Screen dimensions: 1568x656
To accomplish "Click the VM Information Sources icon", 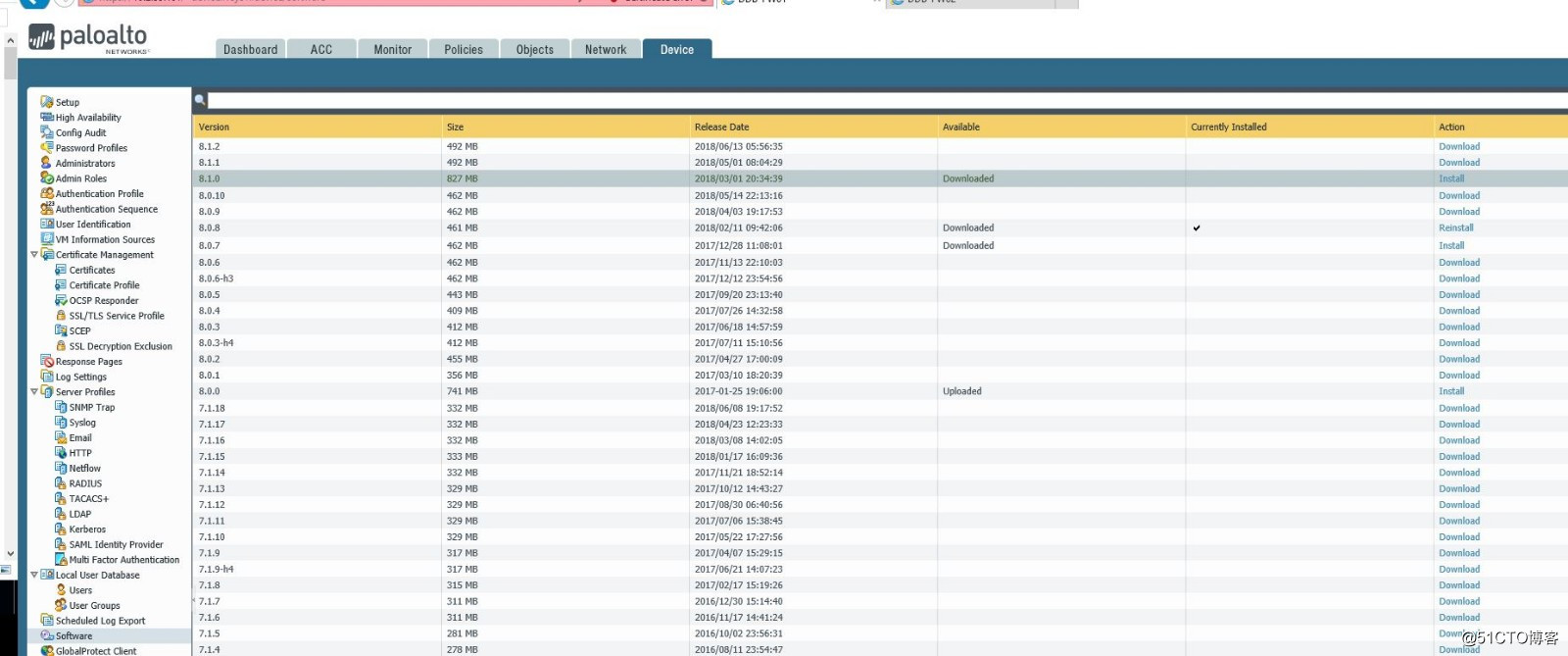I will click(46, 239).
